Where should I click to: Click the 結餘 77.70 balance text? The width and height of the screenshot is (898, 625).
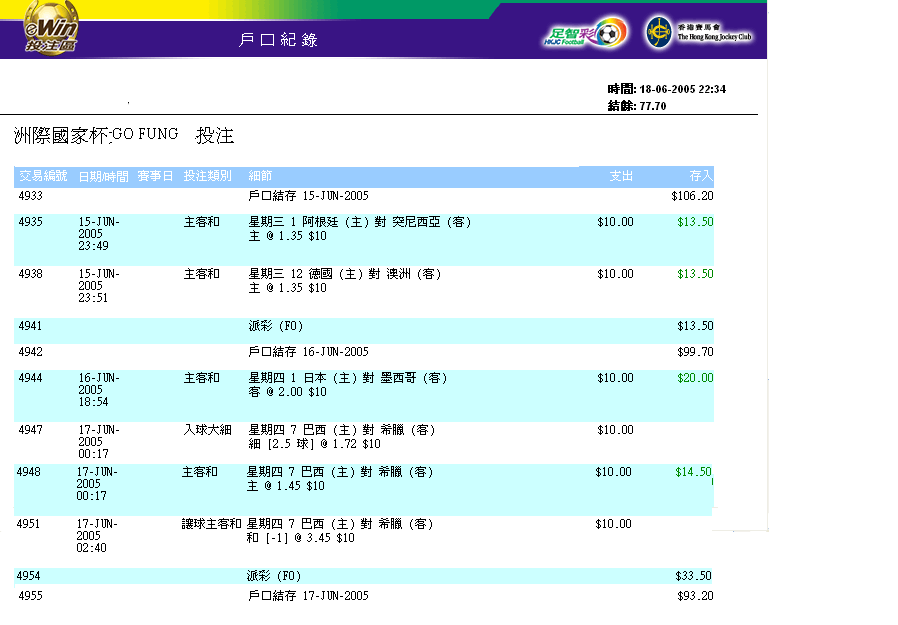point(637,105)
